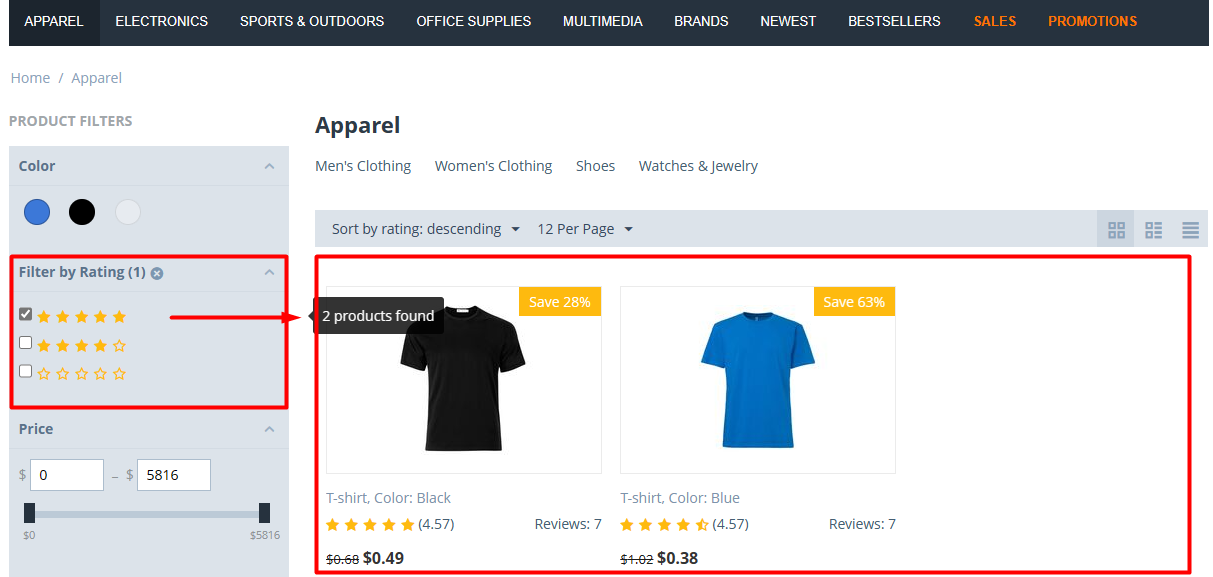This screenshot has height=577, width=1213.
Task: Open the Shoes subcategory
Action: [595, 166]
